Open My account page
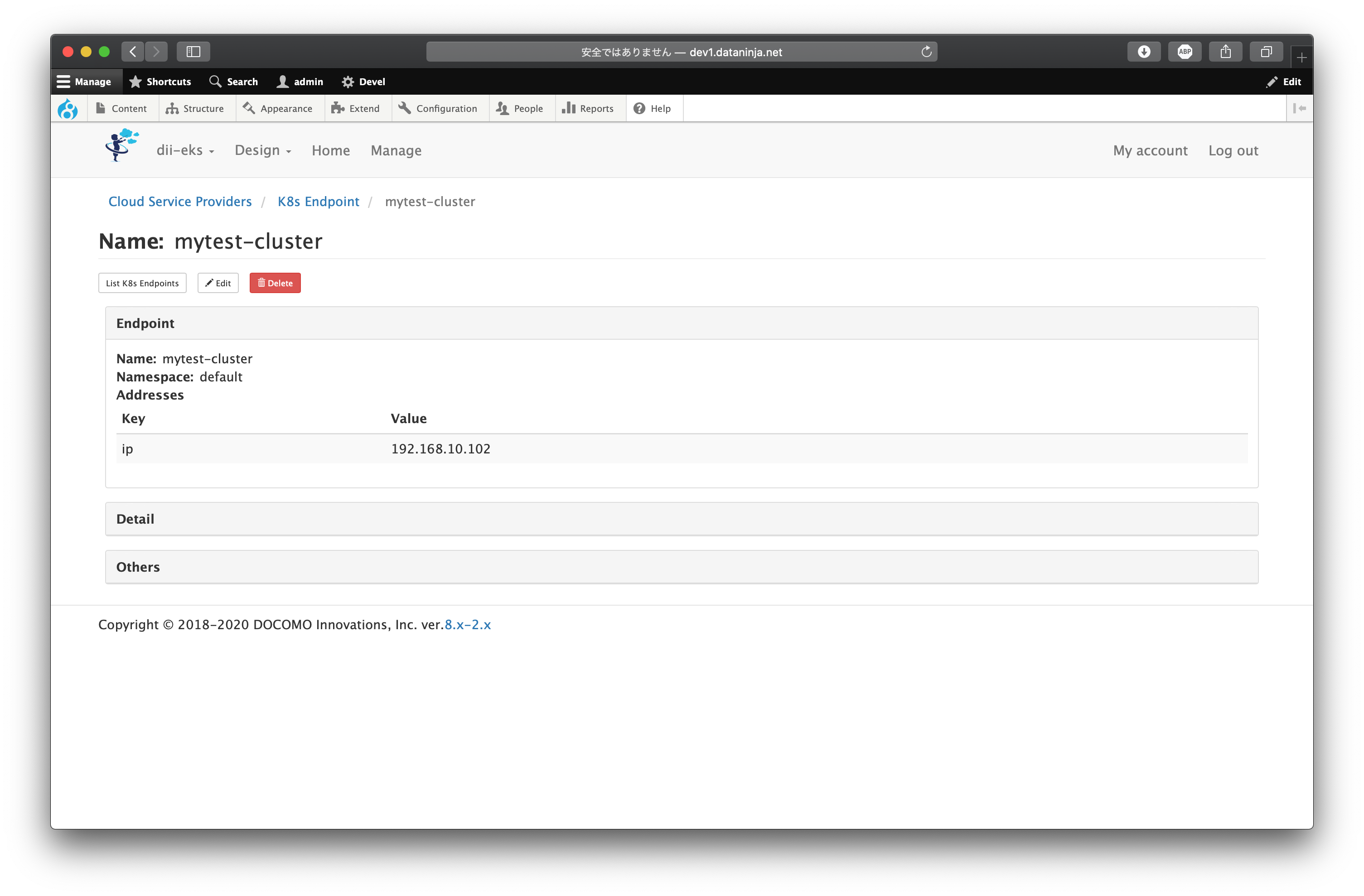This screenshot has width=1364, height=896. [x=1150, y=150]
